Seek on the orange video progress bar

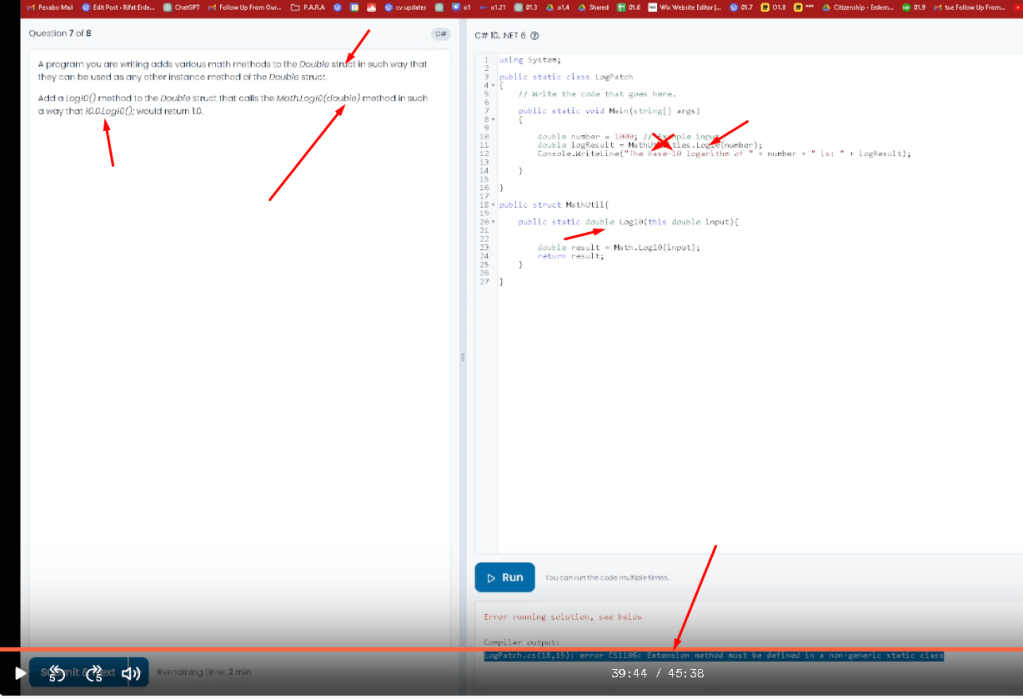click(x=512, y=649)
